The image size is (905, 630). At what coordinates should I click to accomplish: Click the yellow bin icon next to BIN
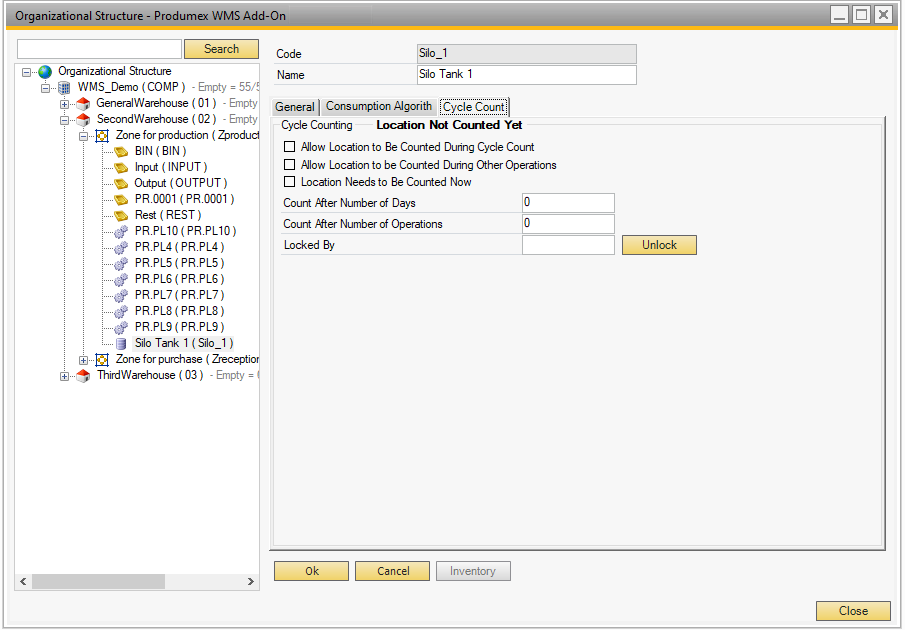[x=121, y=152]
